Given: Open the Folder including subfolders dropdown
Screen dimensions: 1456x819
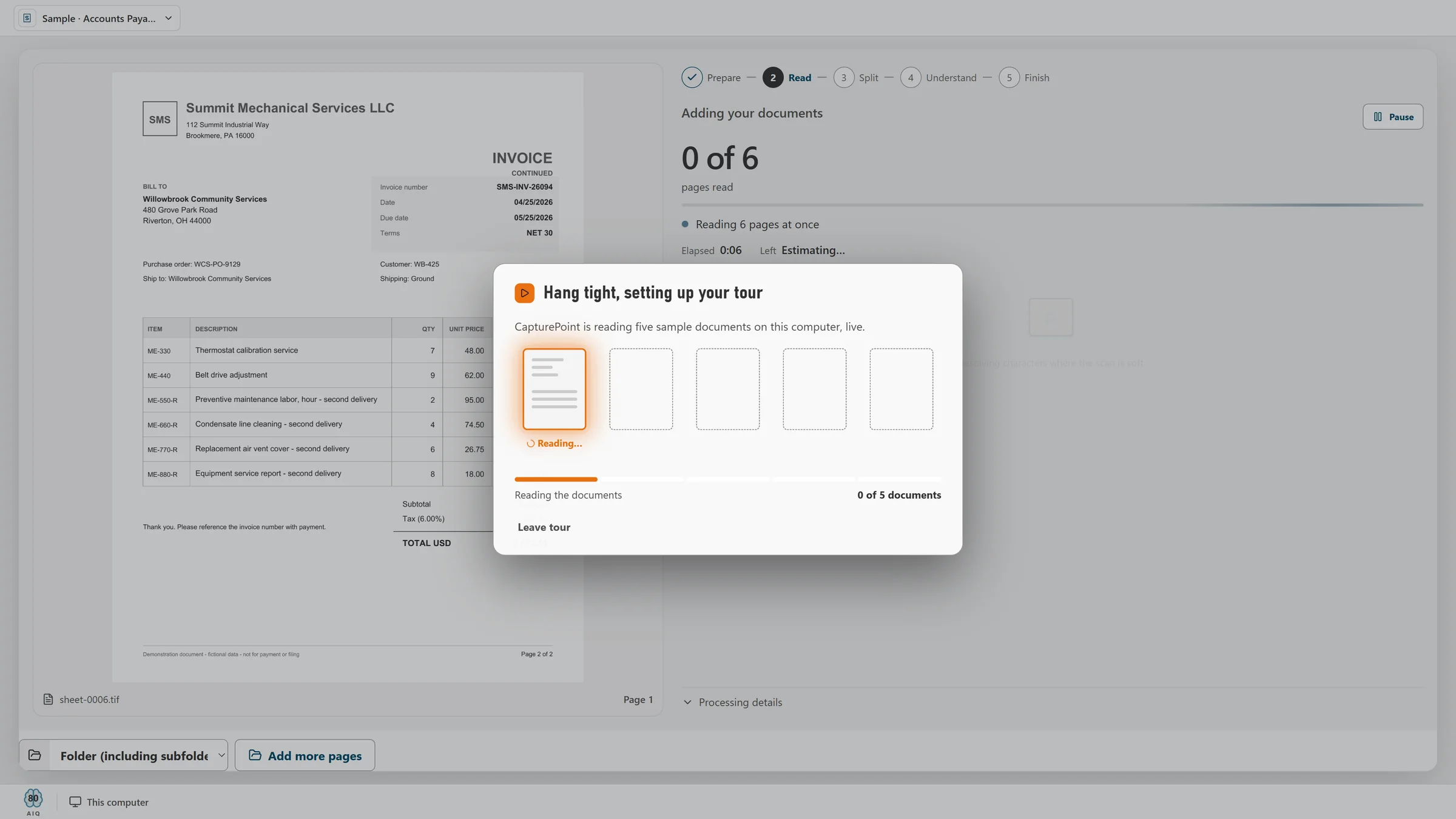Looking at the screenshot, I should tap(138, 755).
